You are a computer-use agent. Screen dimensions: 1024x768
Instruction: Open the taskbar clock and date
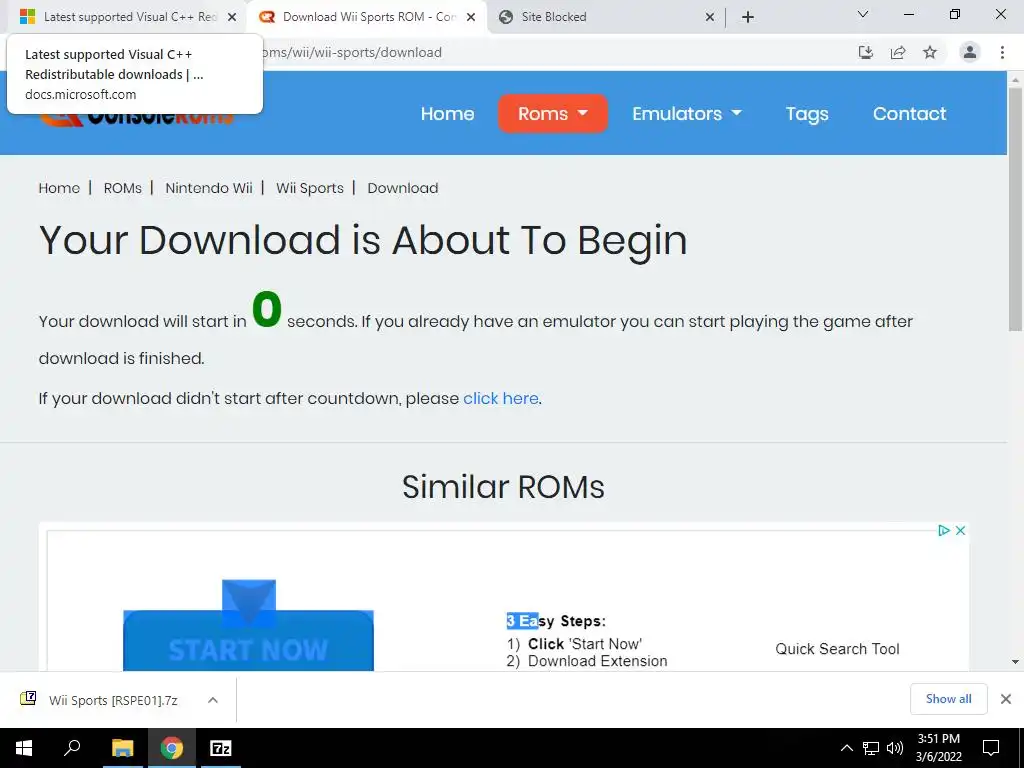coord(938,748)
